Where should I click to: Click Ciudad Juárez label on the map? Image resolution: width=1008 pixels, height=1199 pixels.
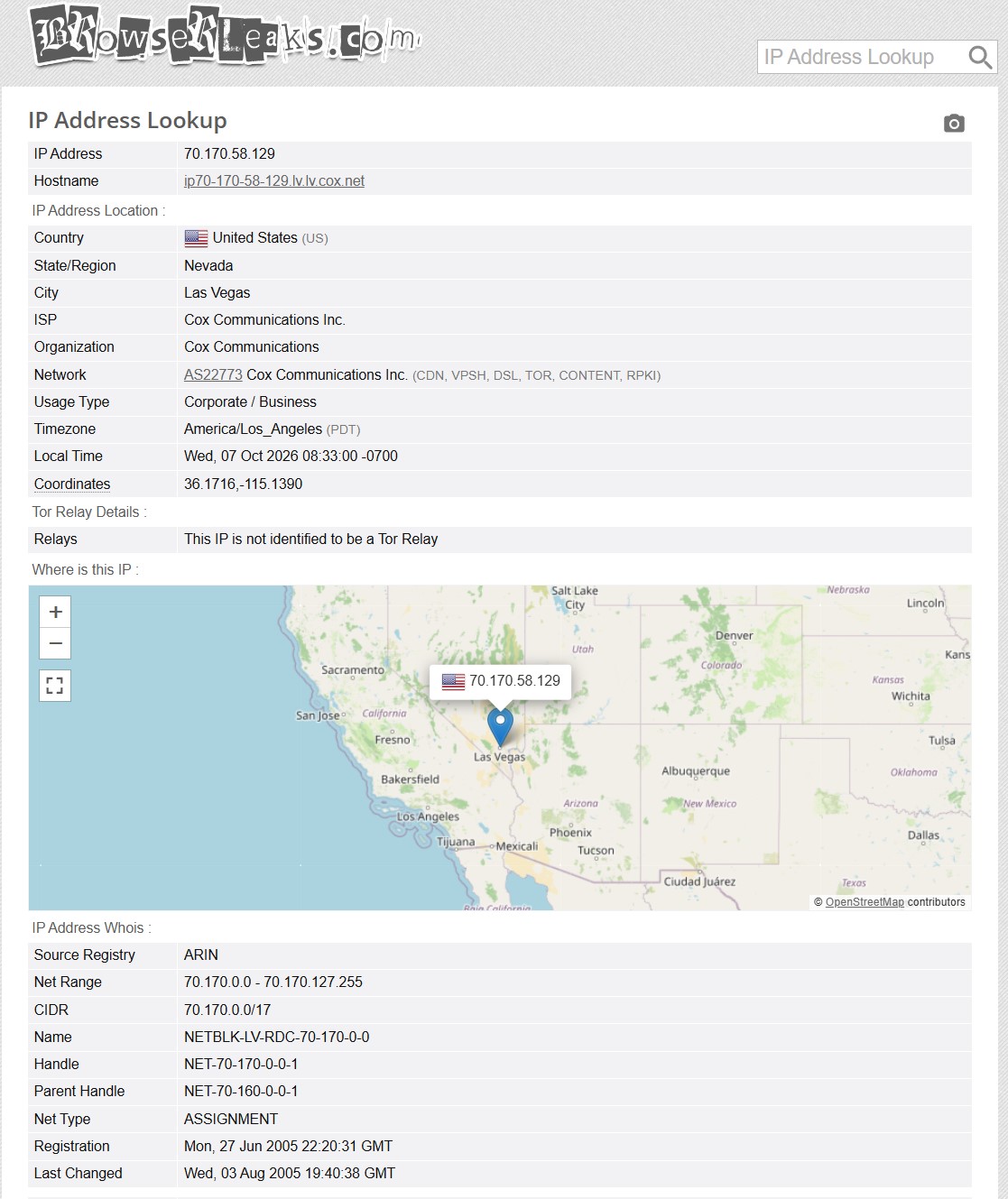coord(699,881)
